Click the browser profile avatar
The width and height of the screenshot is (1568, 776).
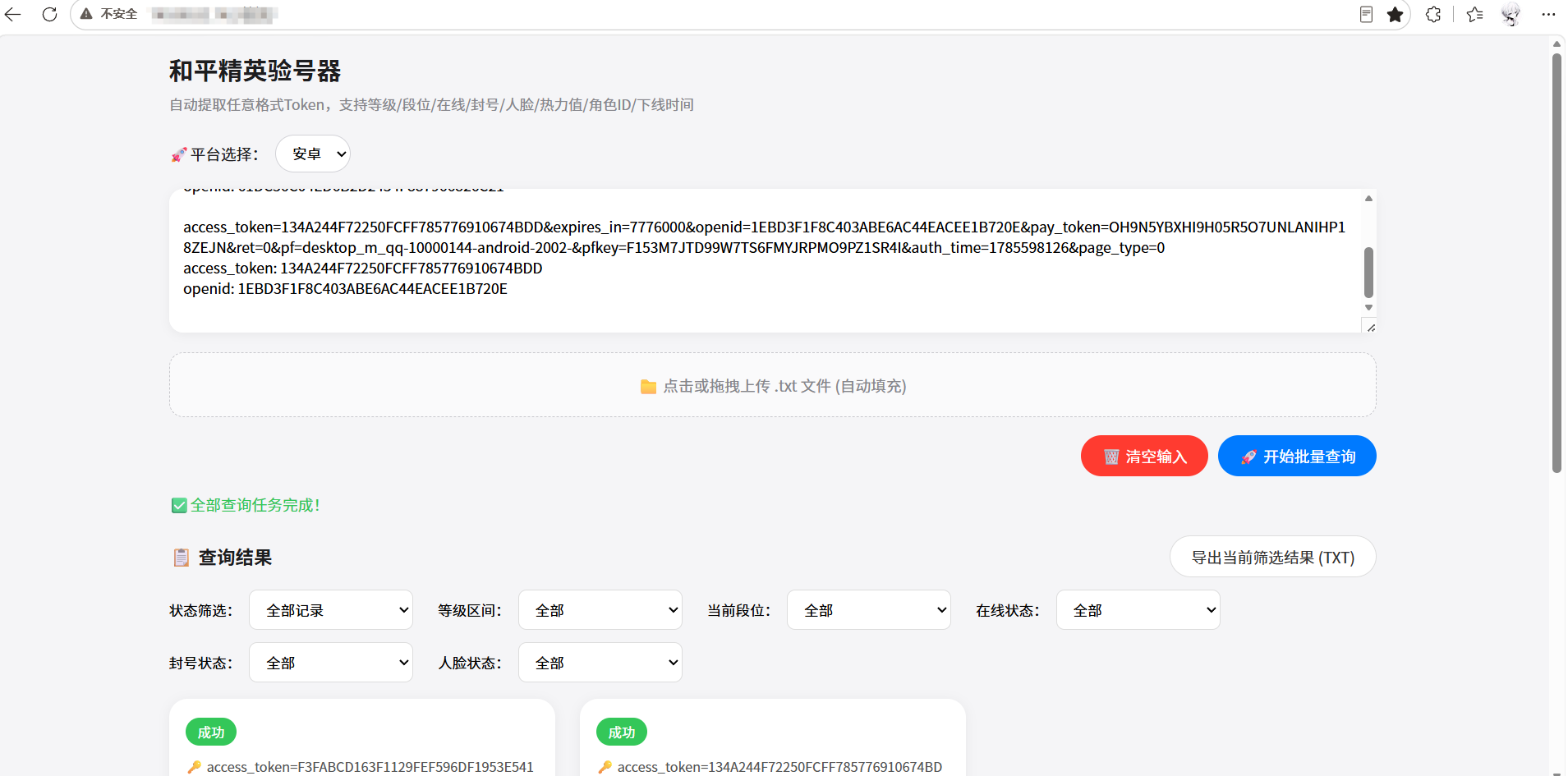coord(1511,14)
